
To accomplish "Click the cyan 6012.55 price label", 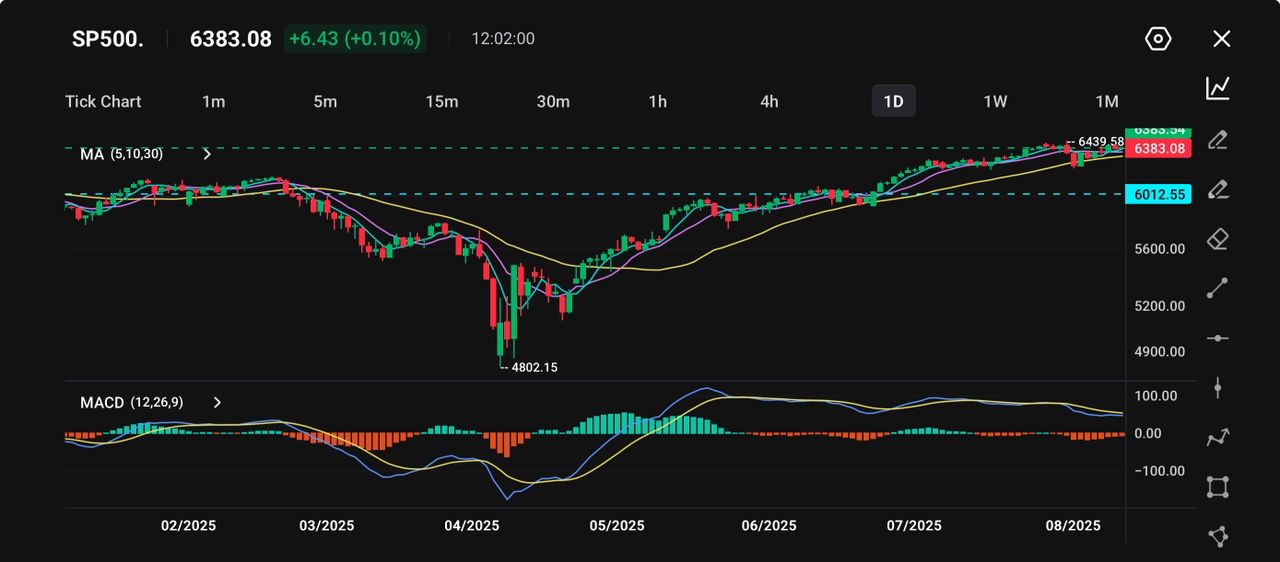I will point(1158,194).
